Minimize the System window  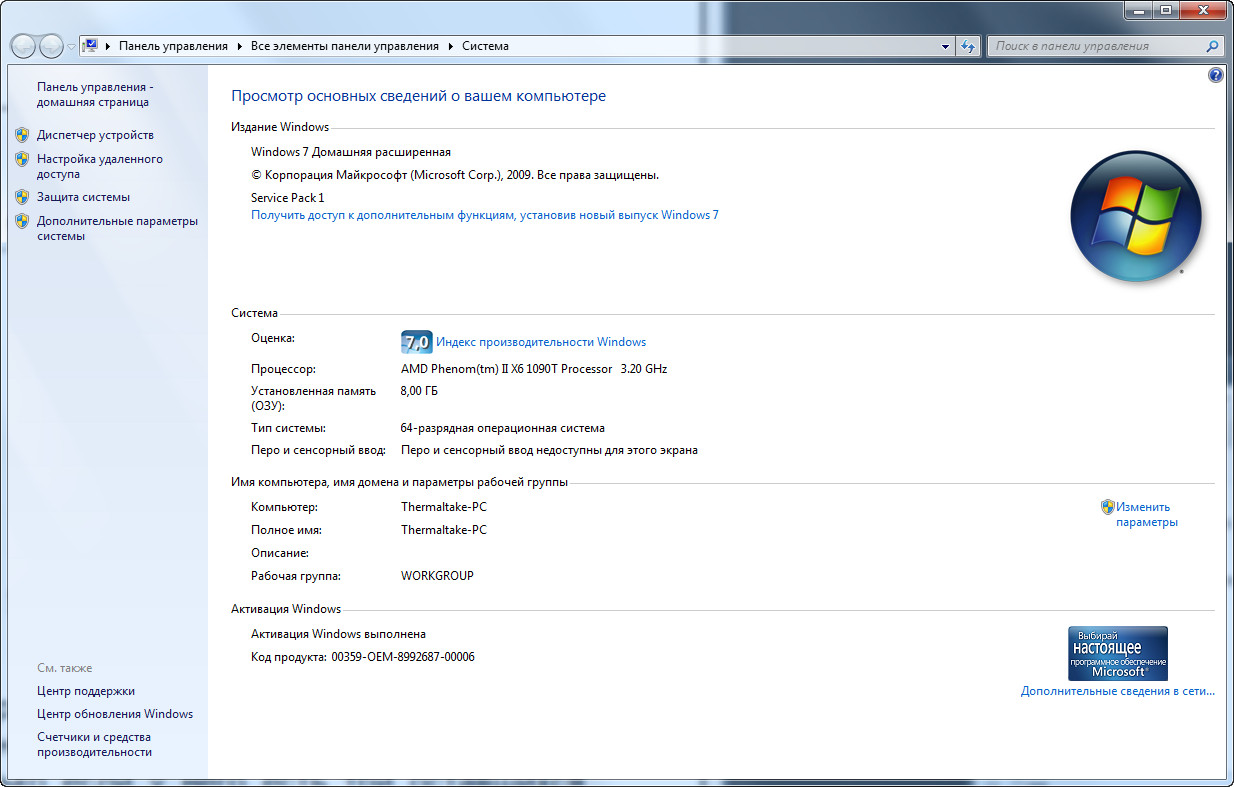pyautogui.click(x=1139, y=9)
